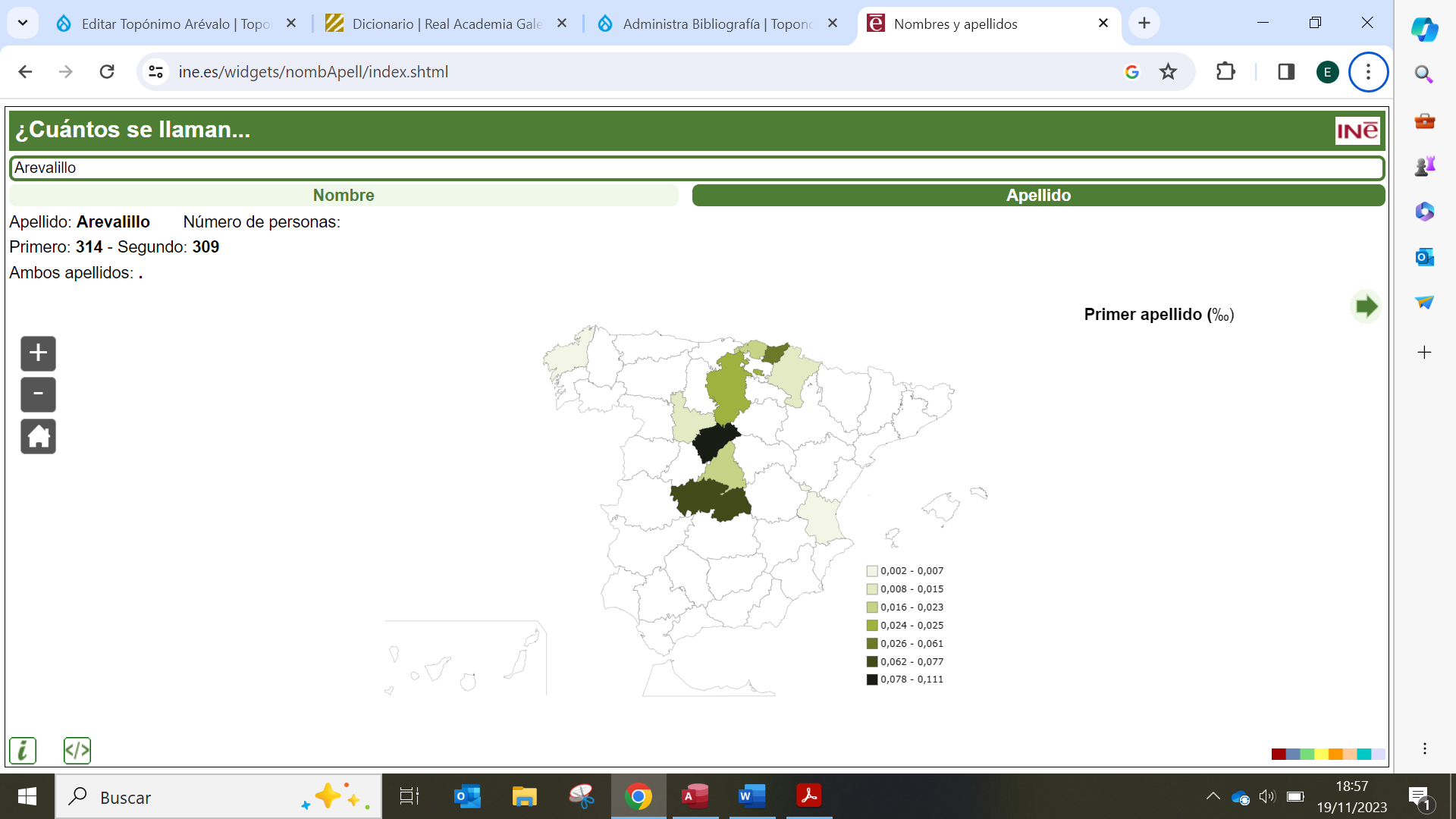Open the embed code icon

click(x=77, y=751)
